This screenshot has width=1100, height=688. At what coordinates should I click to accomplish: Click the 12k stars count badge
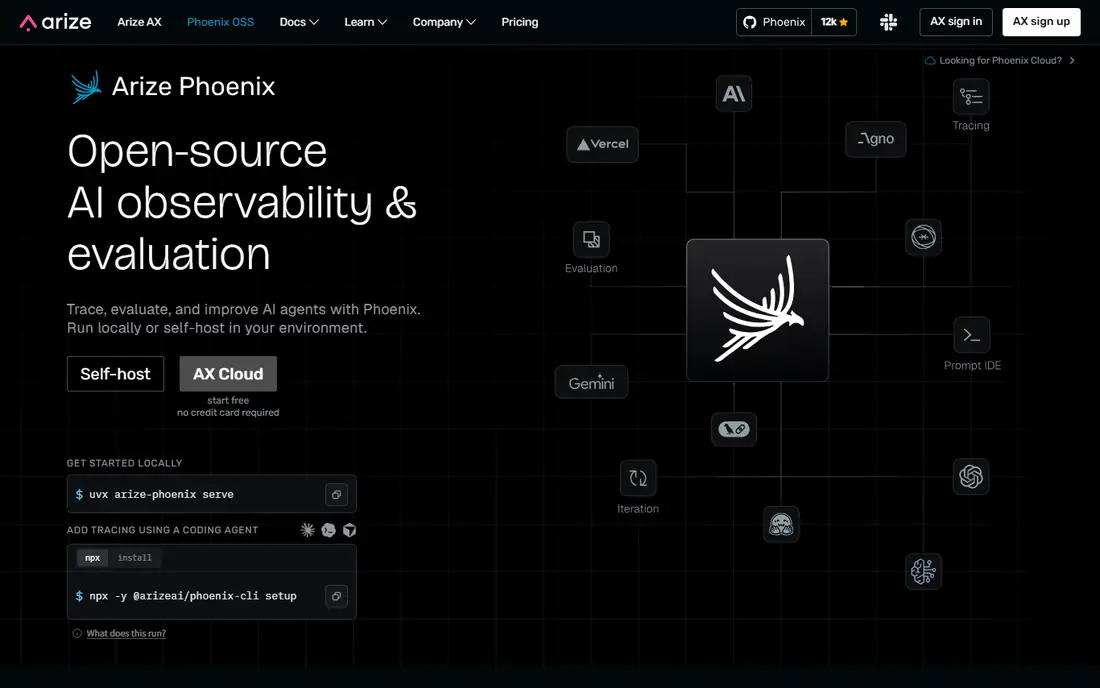834,22
